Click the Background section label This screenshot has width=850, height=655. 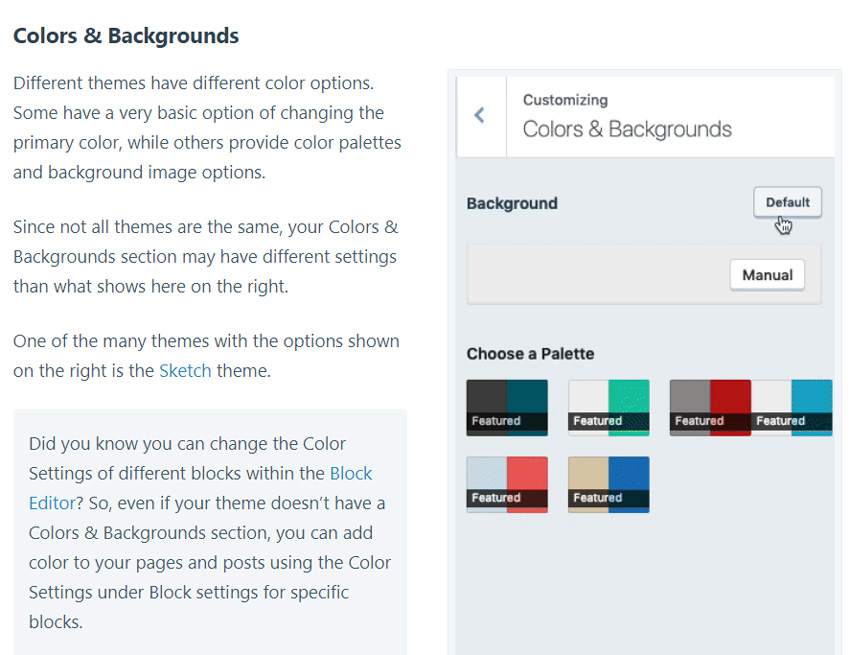click(x=512, y=203)
